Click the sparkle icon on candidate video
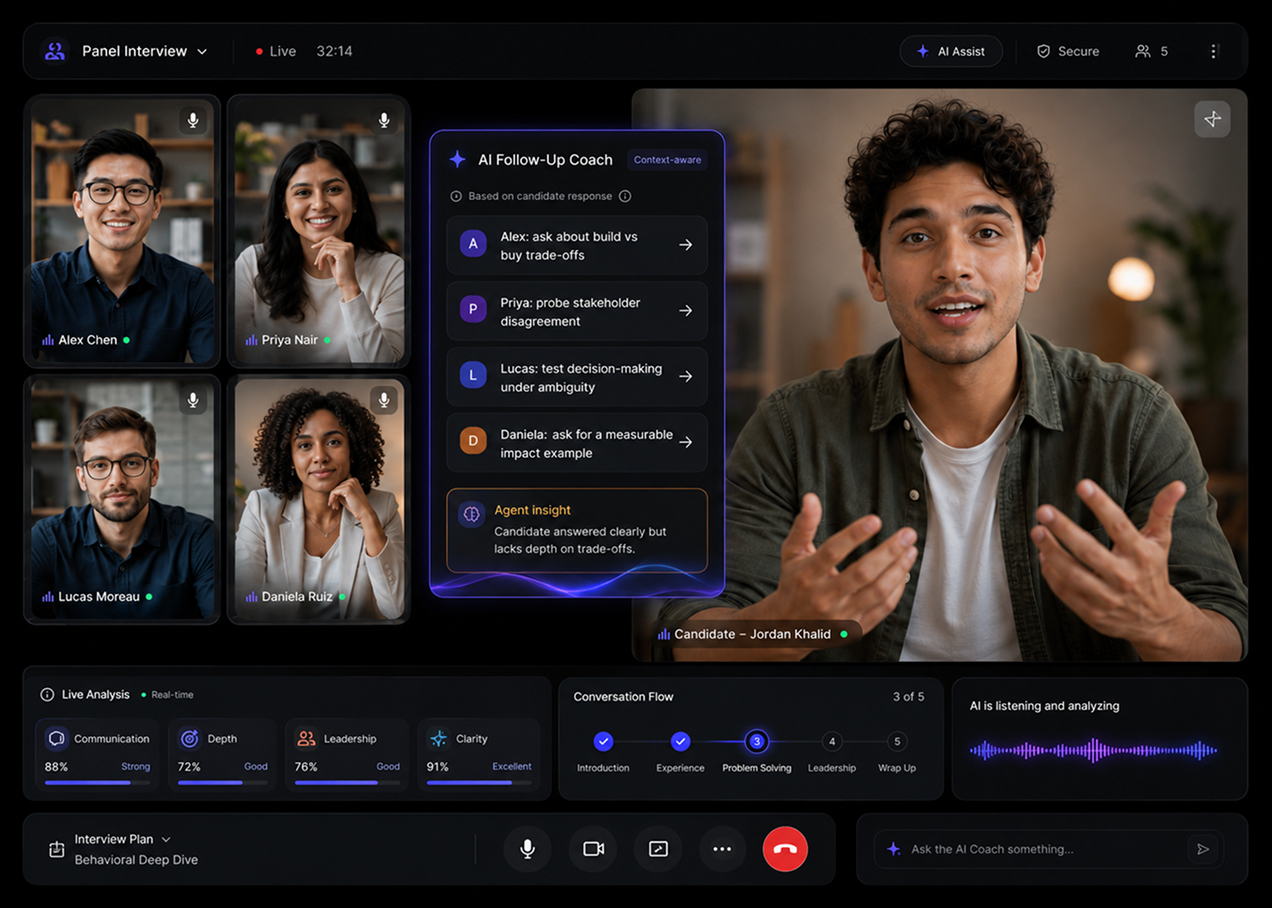 coord(1212,119)
